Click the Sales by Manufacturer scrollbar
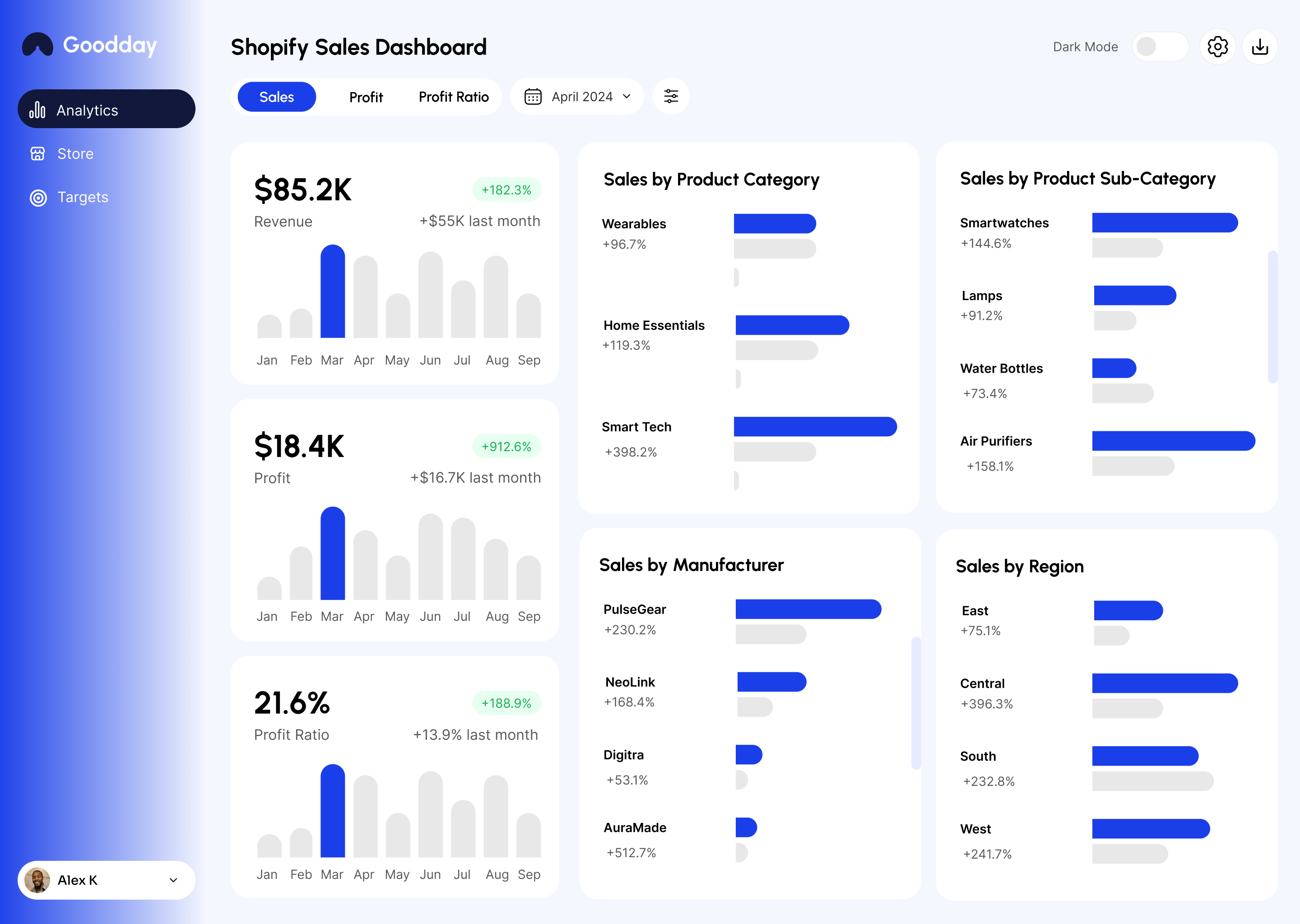1300x924 pixels. pyautogui.click(x=915, y=702)
